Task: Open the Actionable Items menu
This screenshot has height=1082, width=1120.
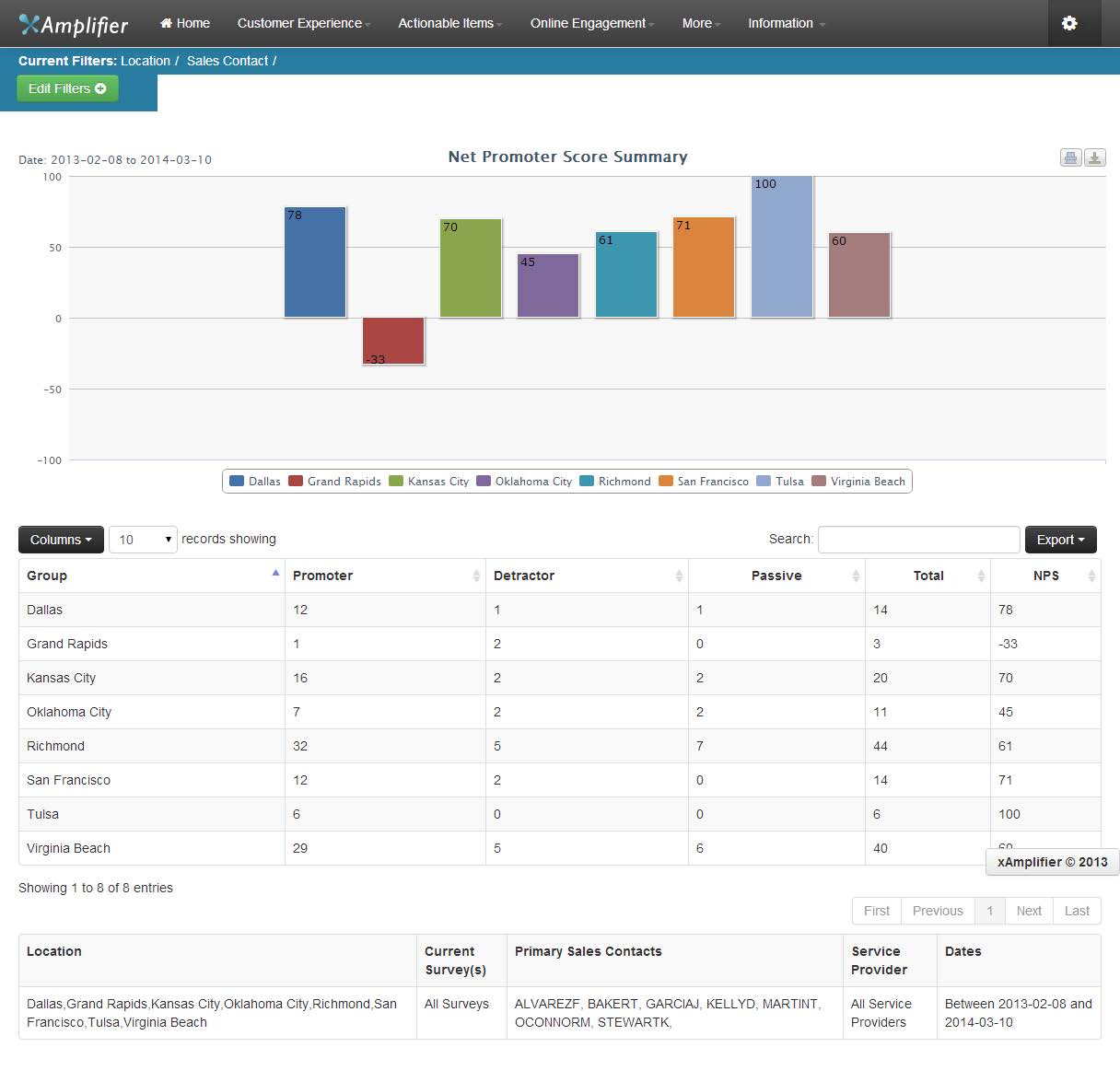Action: click(449, 23)
